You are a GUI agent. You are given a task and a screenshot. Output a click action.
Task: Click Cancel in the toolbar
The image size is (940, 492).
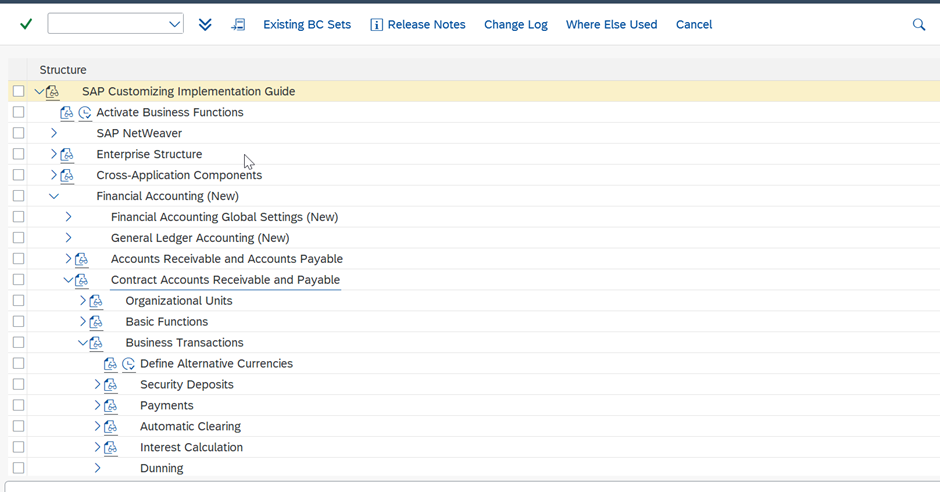coord(694,25)
